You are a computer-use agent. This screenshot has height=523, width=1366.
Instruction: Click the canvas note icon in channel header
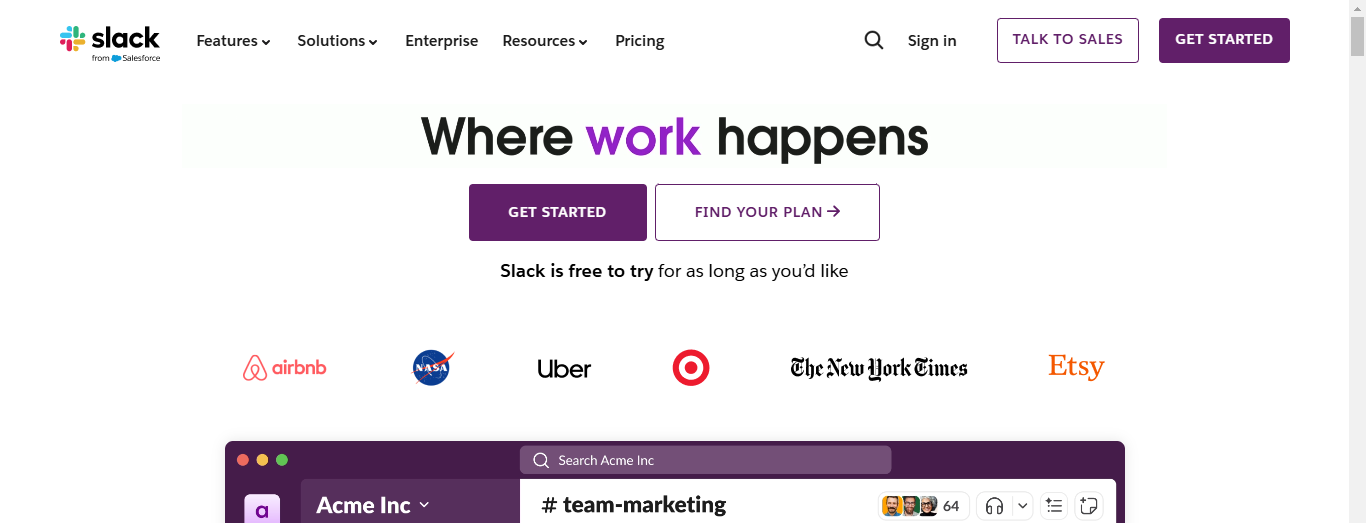coord(1090,506)
